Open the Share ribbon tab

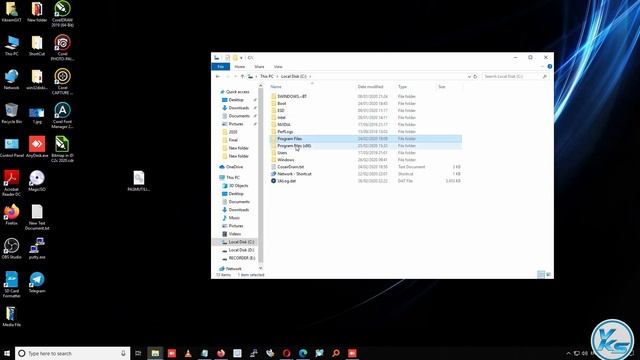coord(259,67)
